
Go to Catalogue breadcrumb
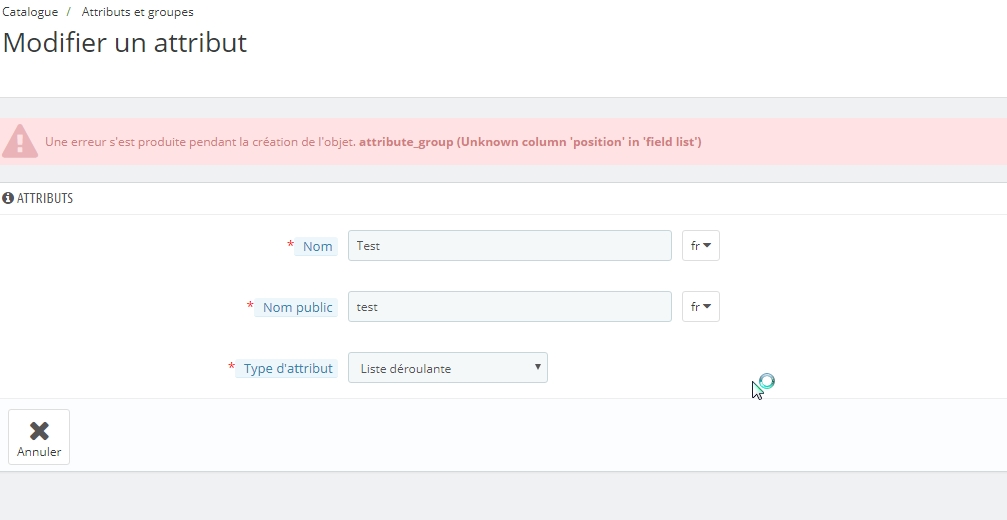30,12
